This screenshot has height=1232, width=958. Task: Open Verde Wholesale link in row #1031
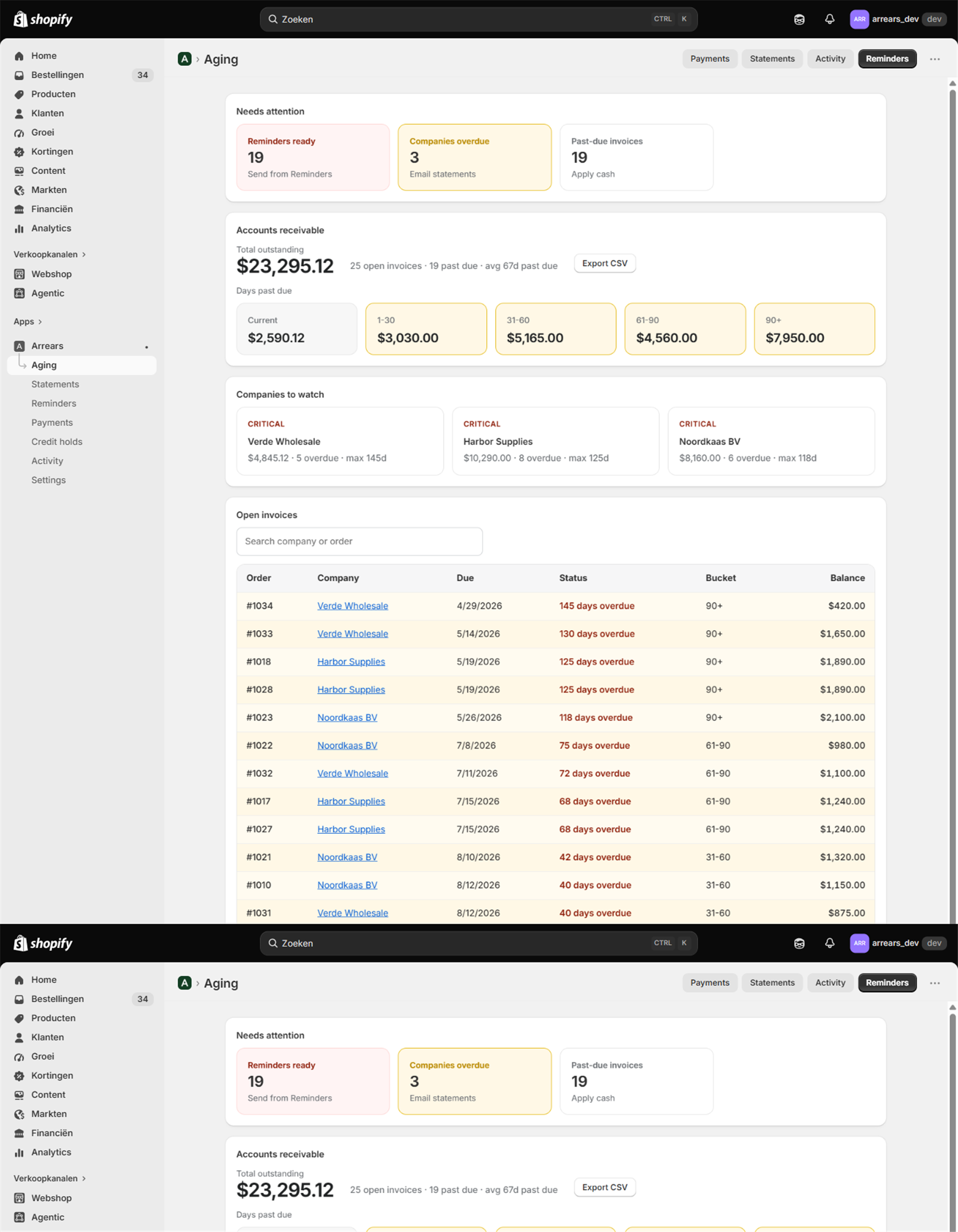353,913
